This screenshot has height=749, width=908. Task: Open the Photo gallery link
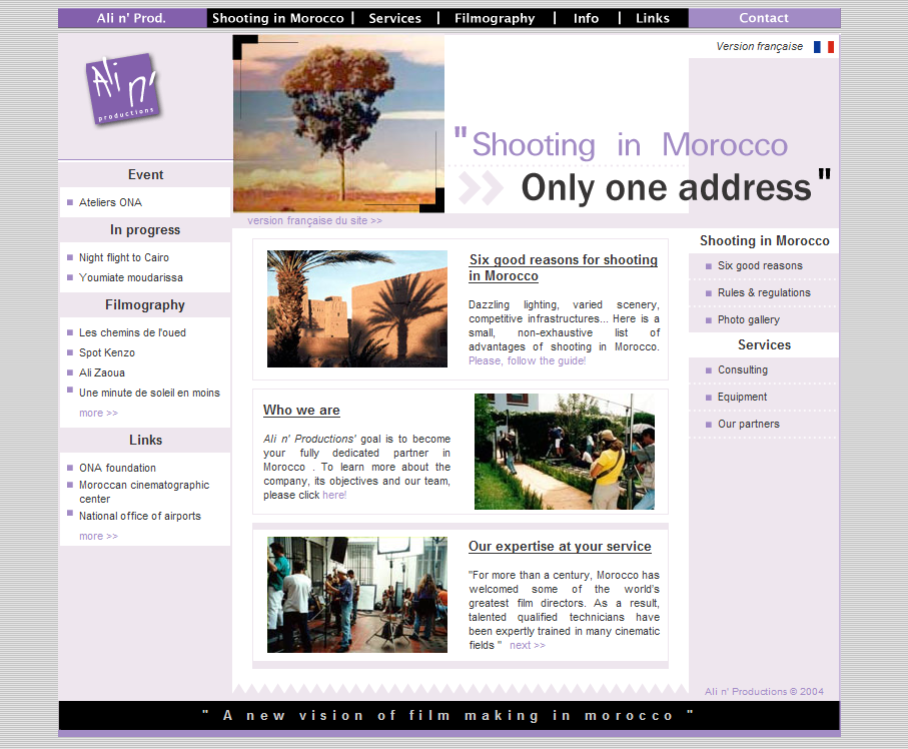748,320
